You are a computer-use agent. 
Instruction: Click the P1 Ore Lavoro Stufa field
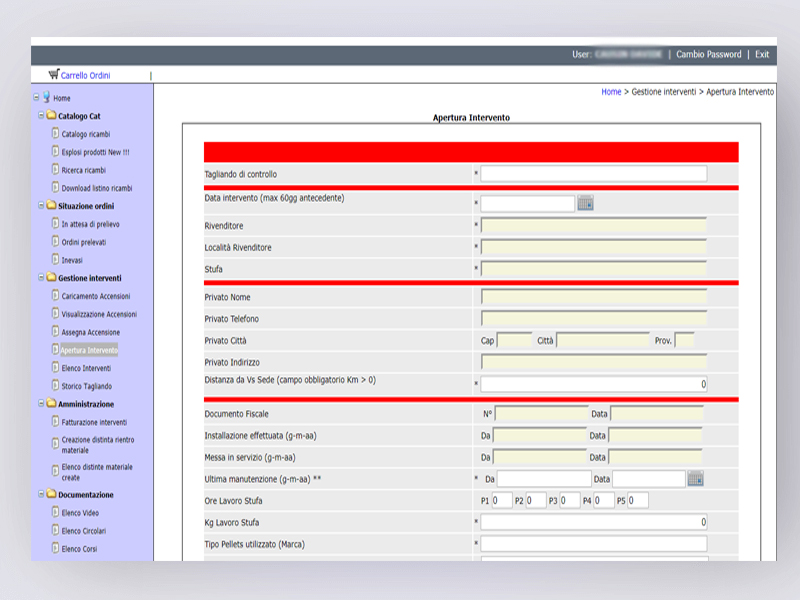[x=501, y=500]
